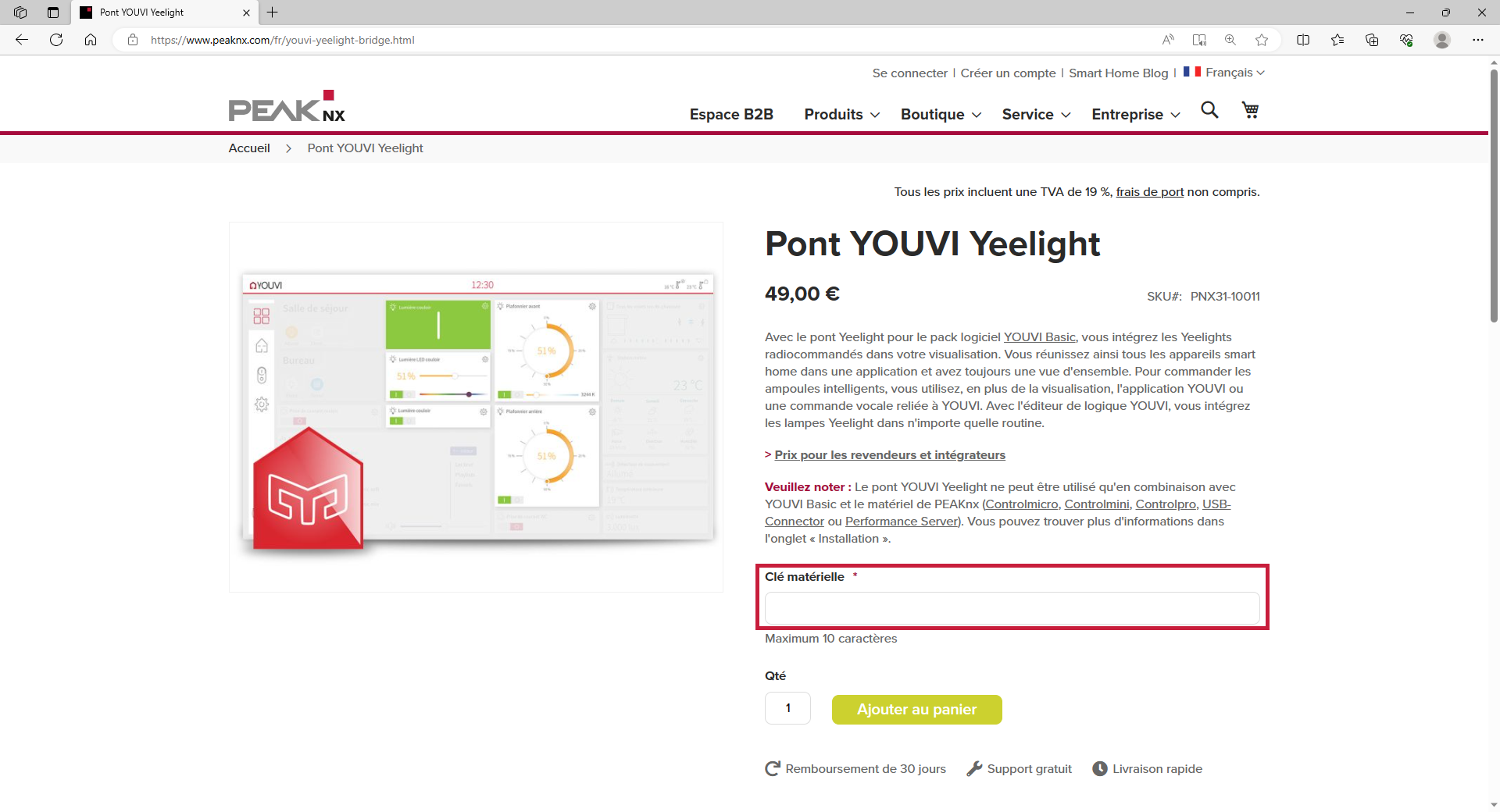Screen dimensions: 1500x812
Task: Open the shopping cart icon
Action: (1250, 110)
